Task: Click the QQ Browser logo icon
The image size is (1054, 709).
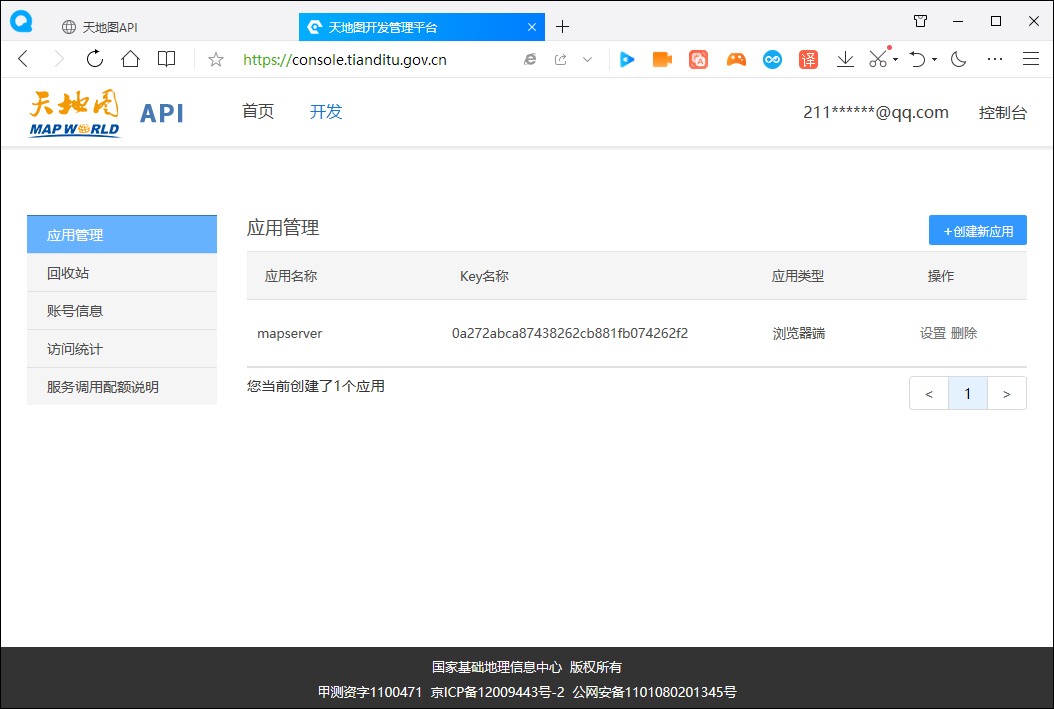Action: click(x=21, y=21)
